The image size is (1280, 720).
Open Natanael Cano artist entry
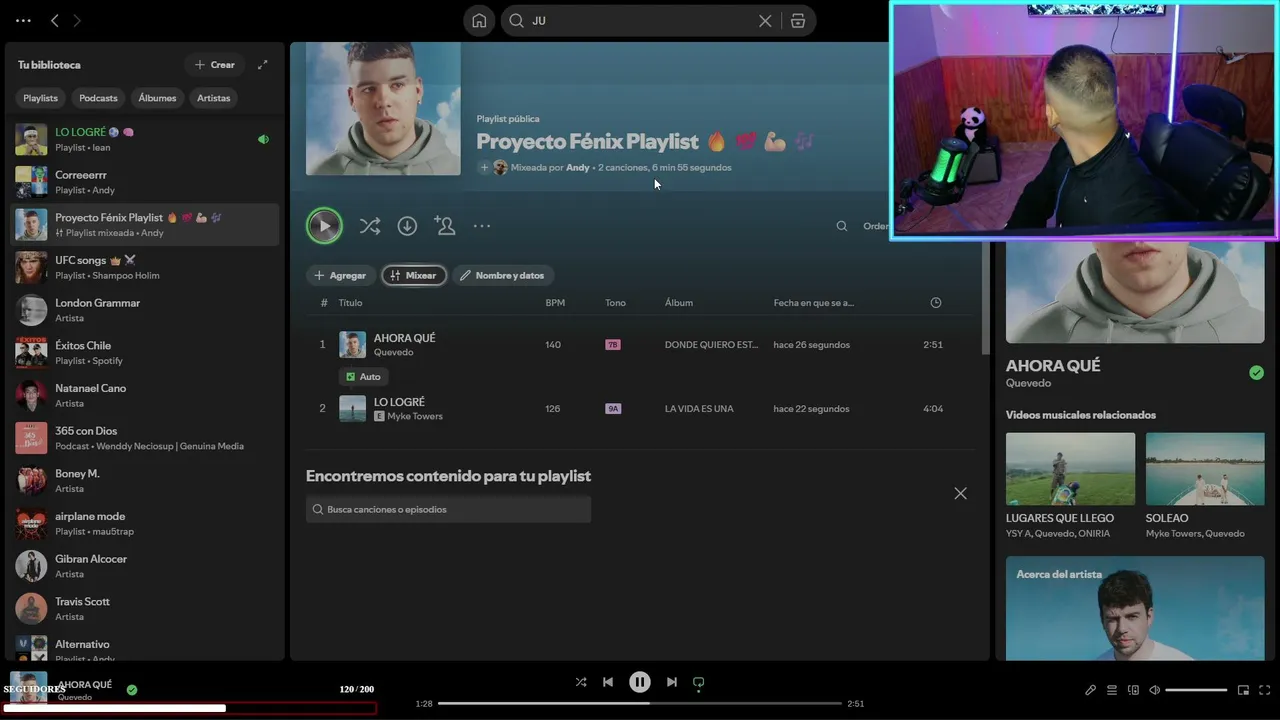tap(145, 395)
